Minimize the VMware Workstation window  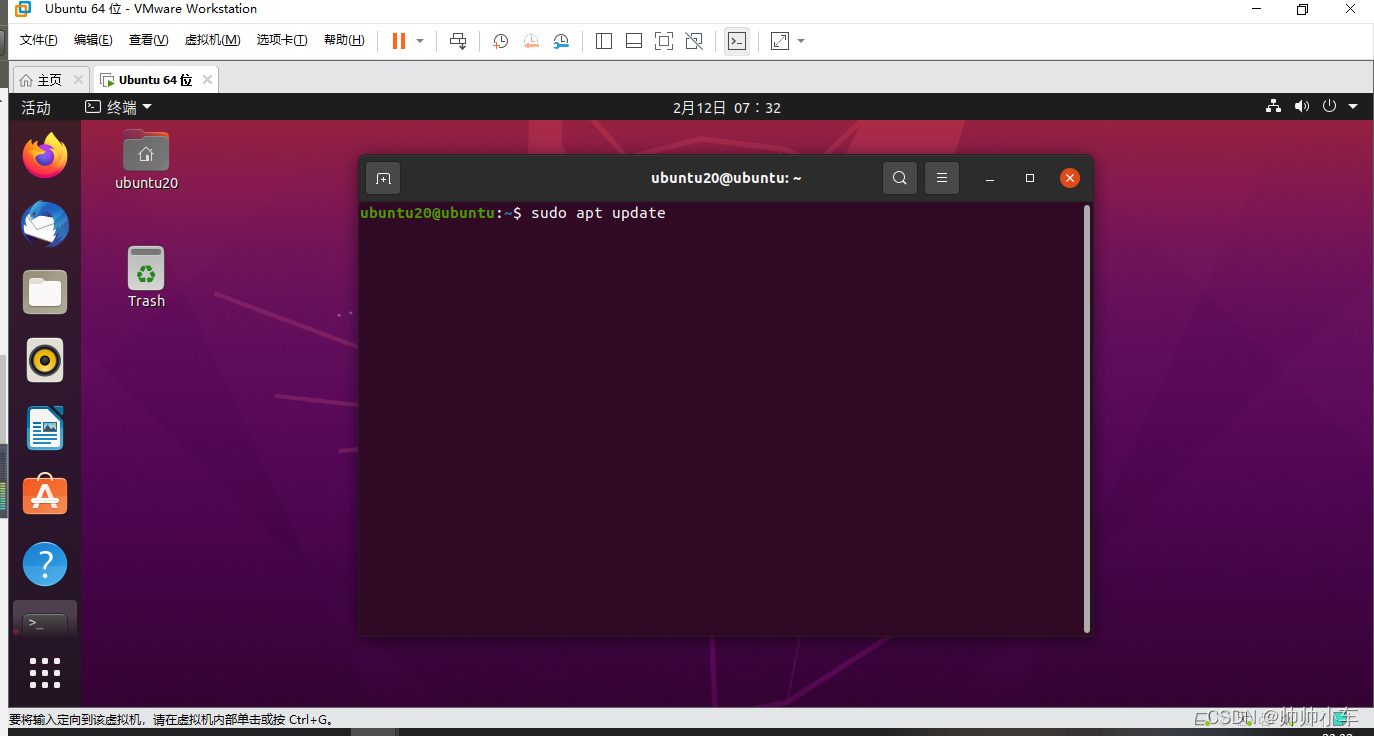(x=1257, y=9)
